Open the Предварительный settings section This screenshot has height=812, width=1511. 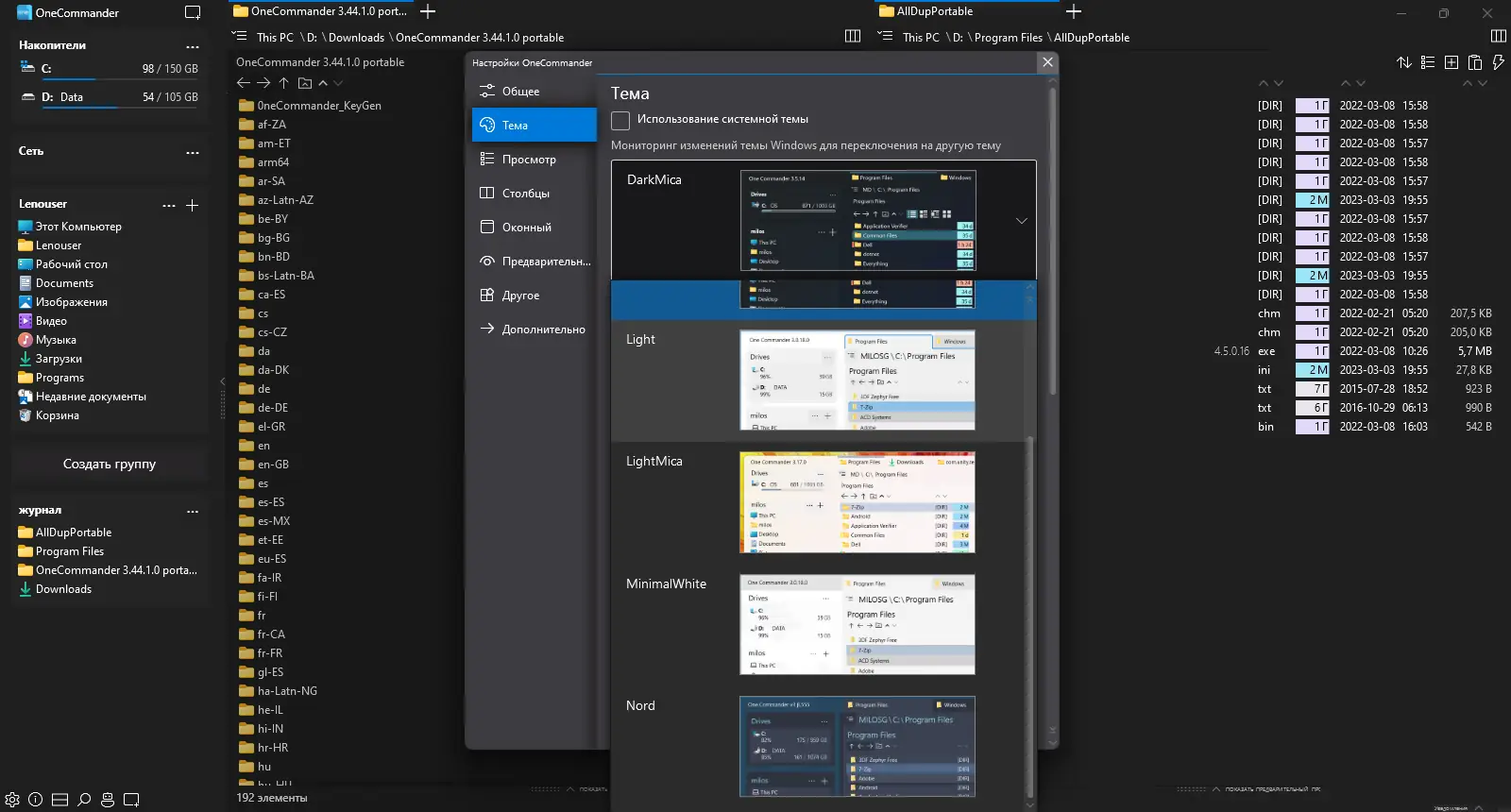[535, 262]
